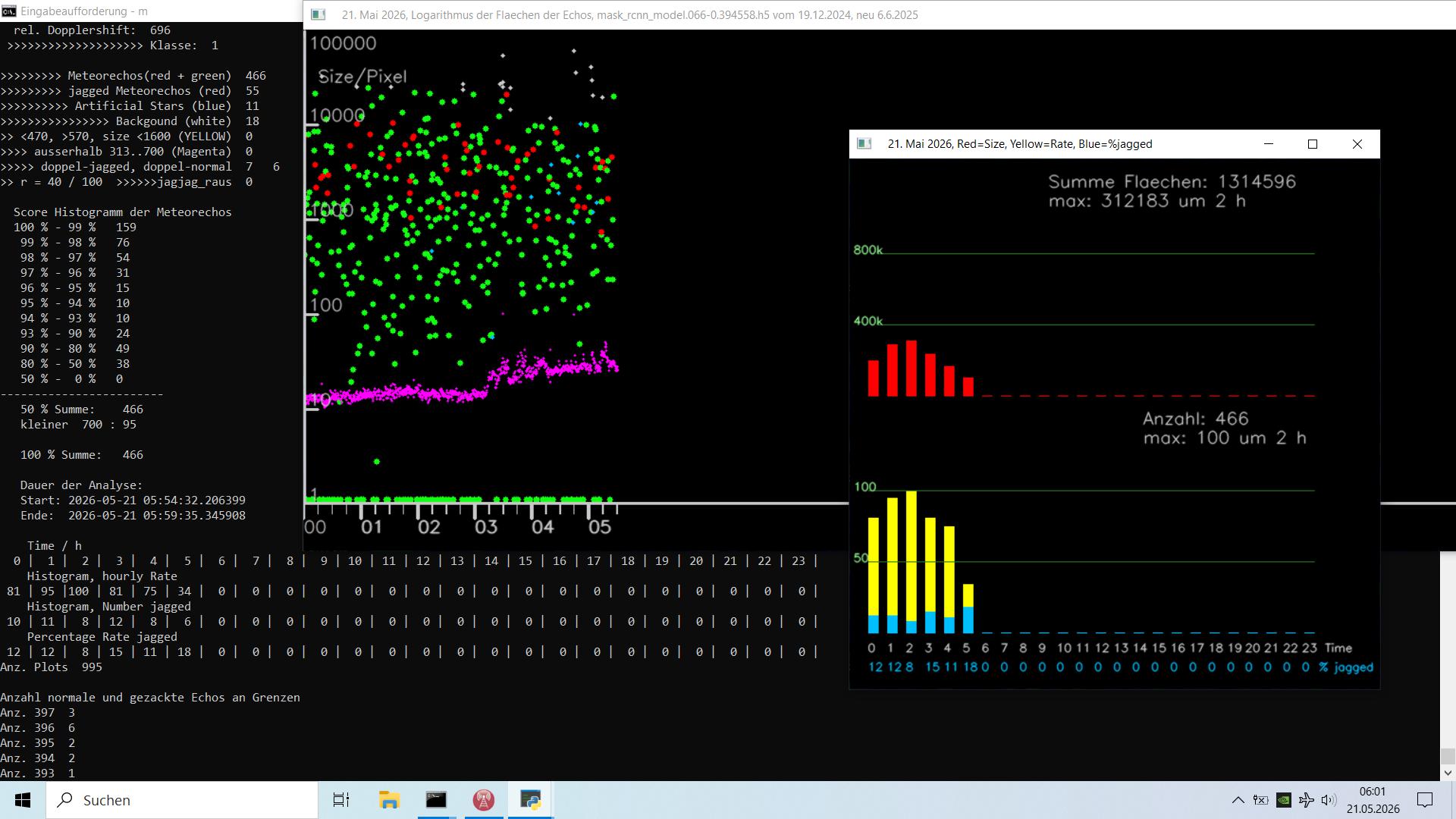The width and height of the screenshot is (1456, 819).
Task: Click the 'Histogram, Number jagged' label
Action: 108,607
